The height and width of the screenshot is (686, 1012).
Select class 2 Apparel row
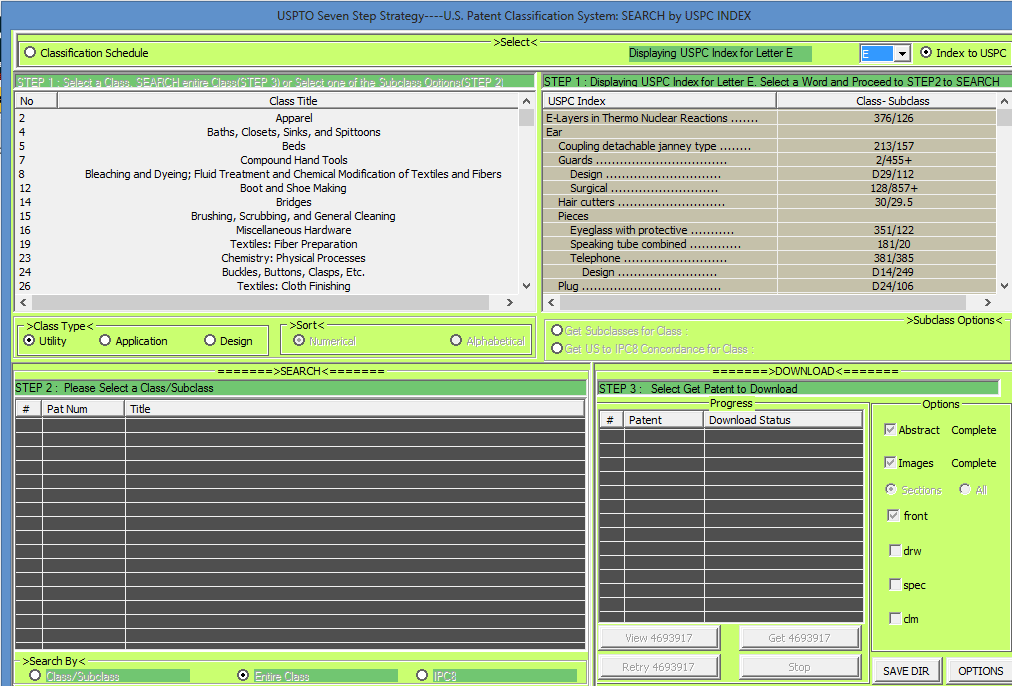(267, 118)
